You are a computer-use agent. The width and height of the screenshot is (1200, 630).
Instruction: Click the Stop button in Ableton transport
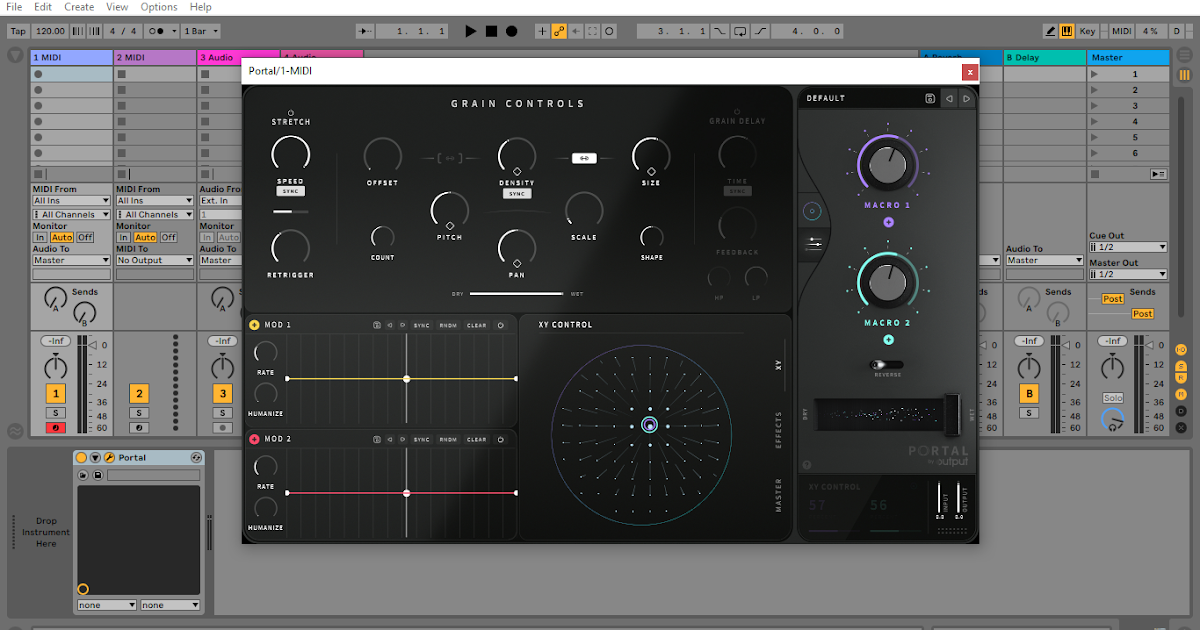(x=491, y=31)
